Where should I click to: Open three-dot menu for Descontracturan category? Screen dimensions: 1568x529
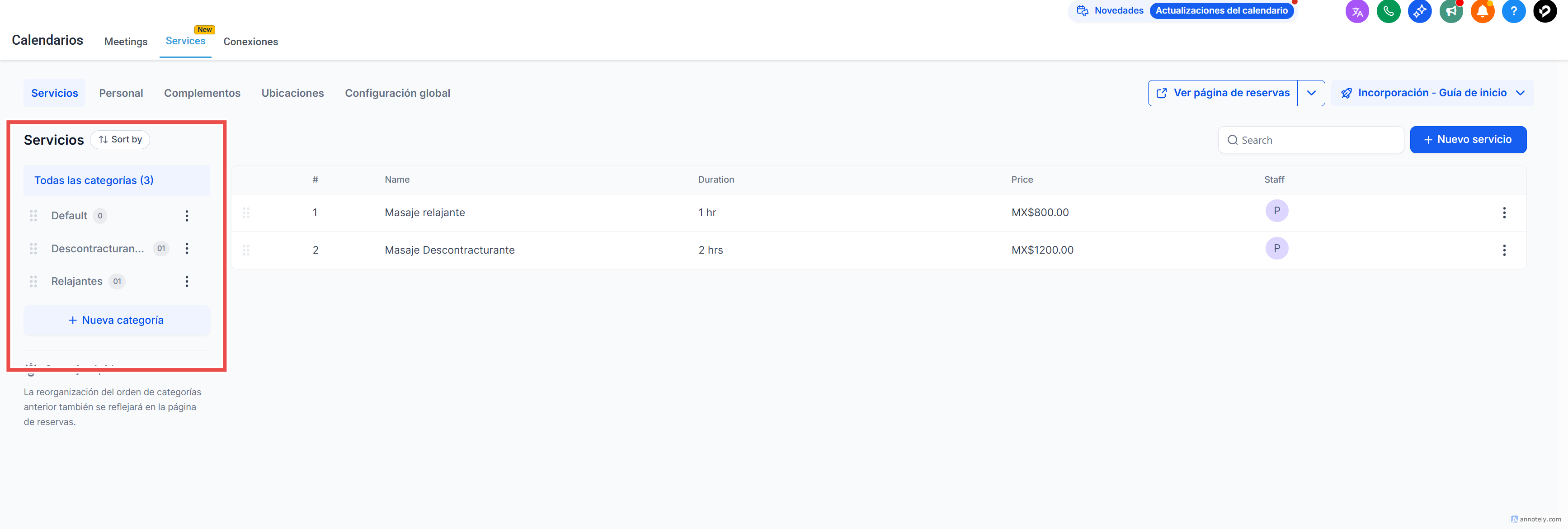187,248
